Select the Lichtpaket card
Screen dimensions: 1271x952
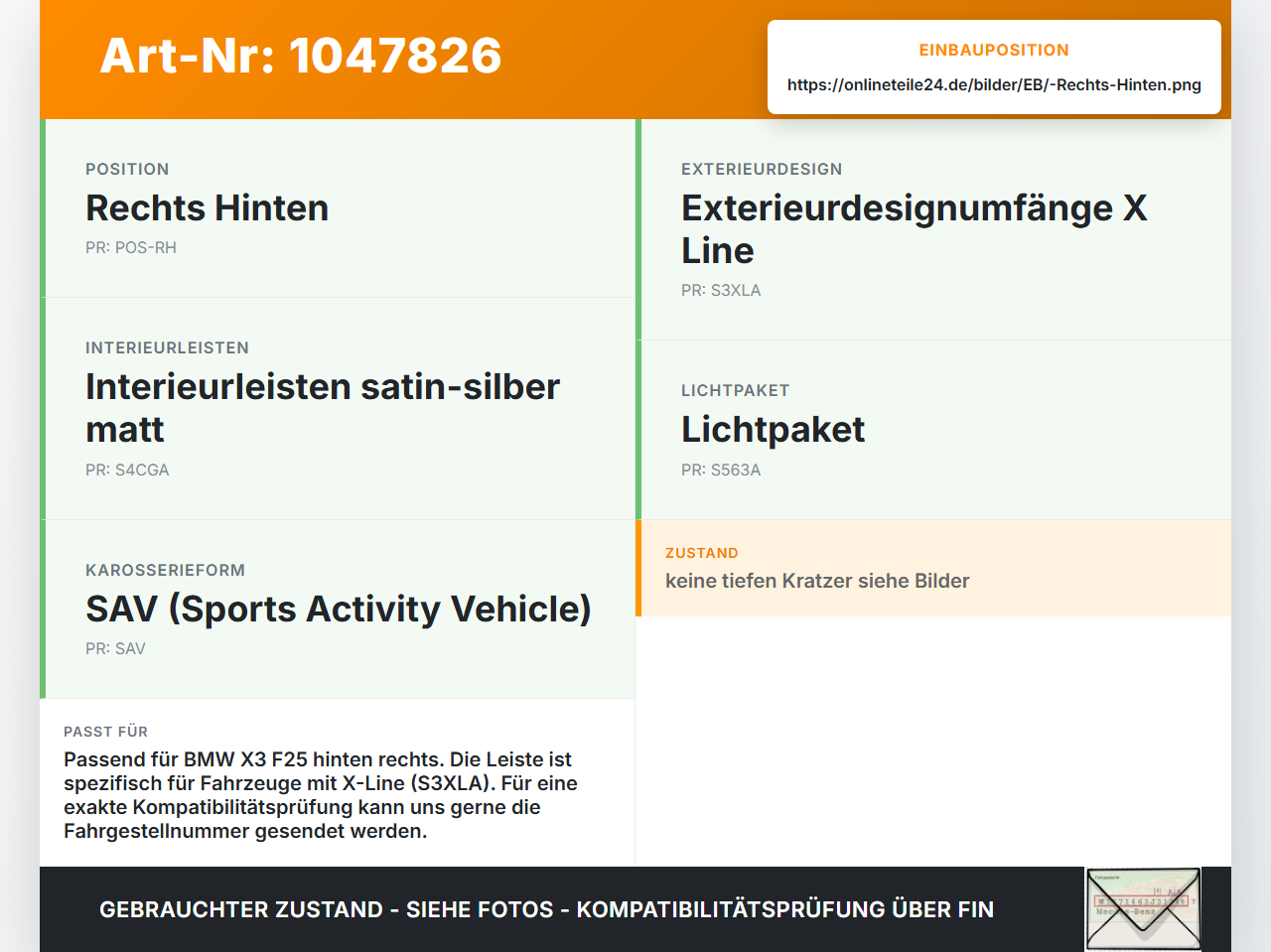tap(933, 430)
